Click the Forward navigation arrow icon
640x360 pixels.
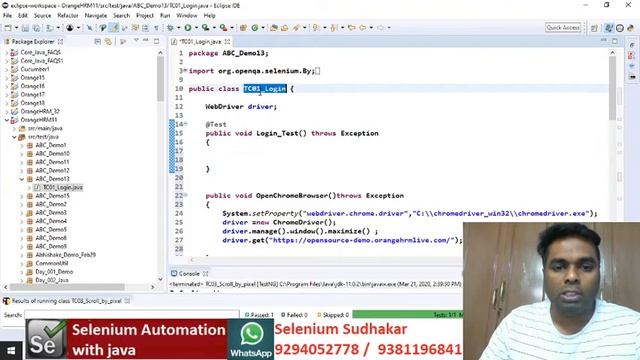tap(380, 28)
